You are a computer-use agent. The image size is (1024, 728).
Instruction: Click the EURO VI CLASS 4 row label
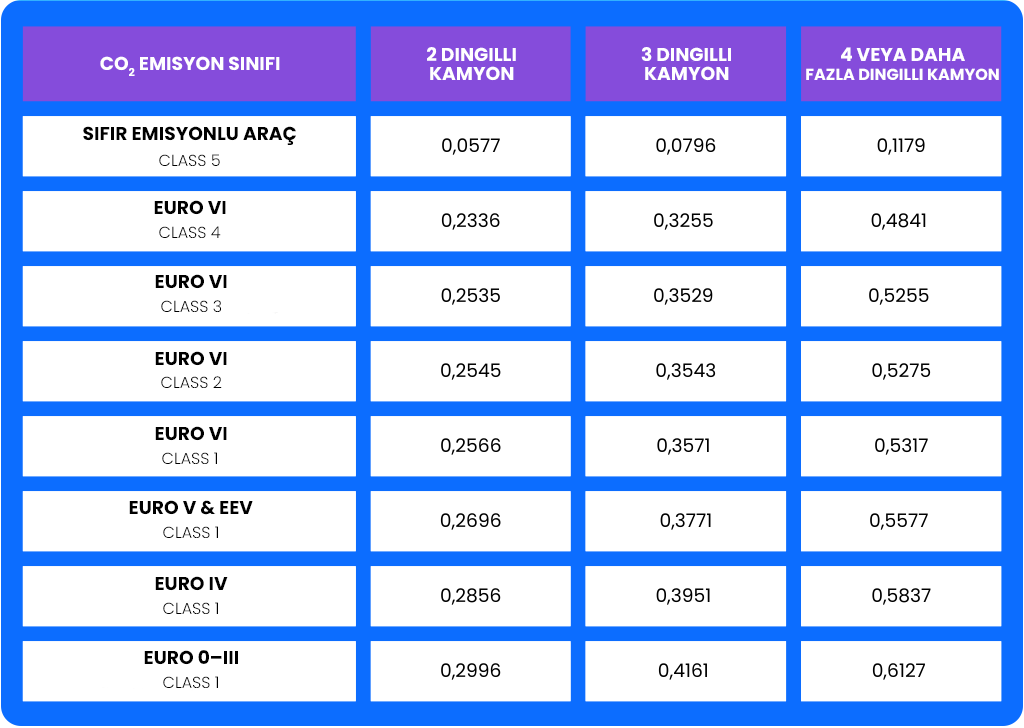[189, 221]
